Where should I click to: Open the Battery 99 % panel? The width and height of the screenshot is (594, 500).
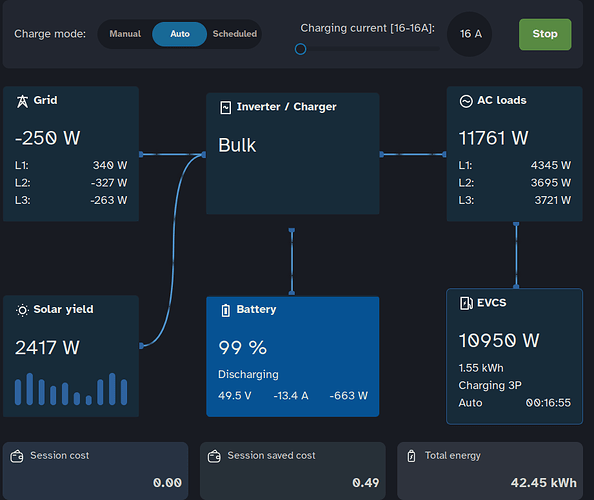(x=292, y=356)
